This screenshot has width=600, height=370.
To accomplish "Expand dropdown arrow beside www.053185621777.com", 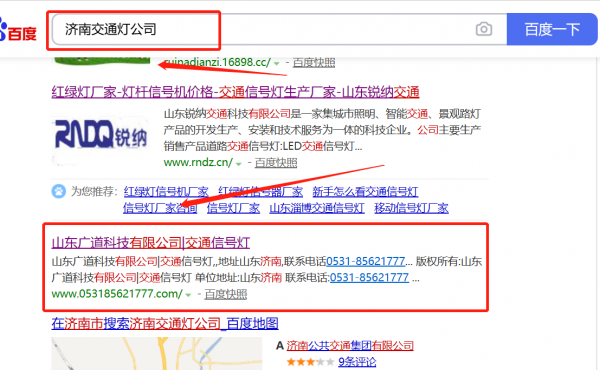I will (188, 295).
